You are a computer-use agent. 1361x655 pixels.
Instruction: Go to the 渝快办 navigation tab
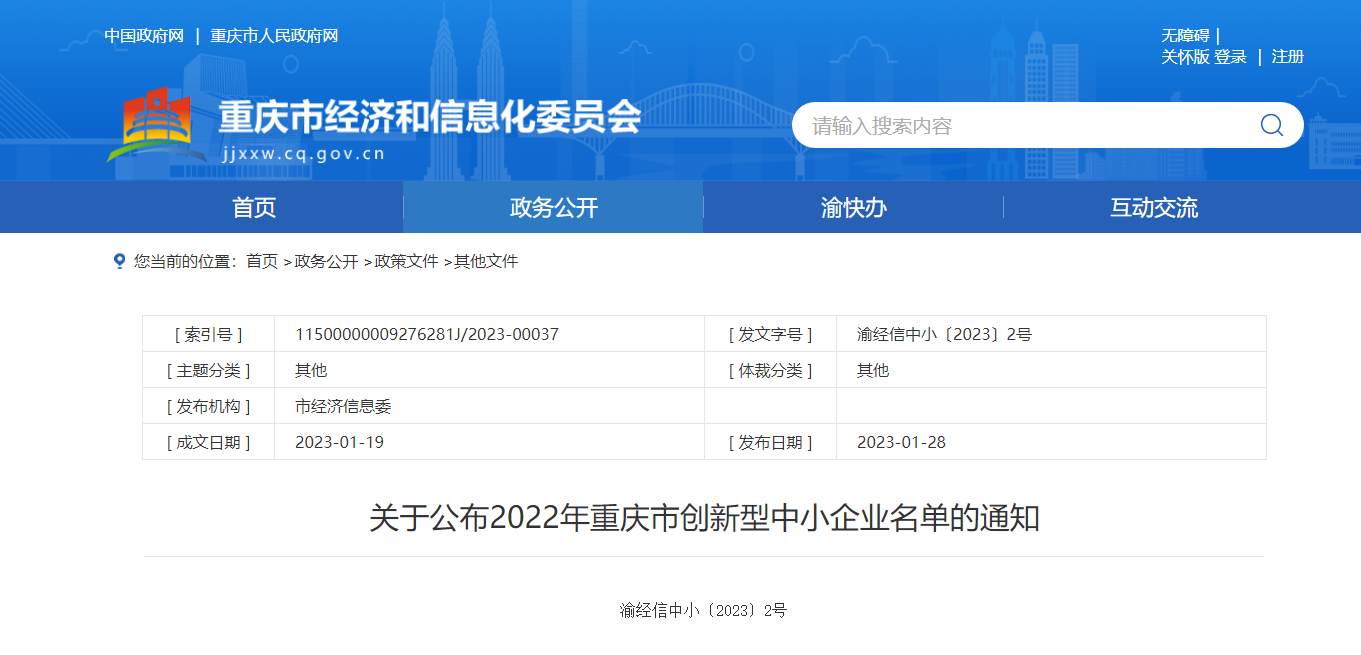pyautogui.click(x=853, y=208)
